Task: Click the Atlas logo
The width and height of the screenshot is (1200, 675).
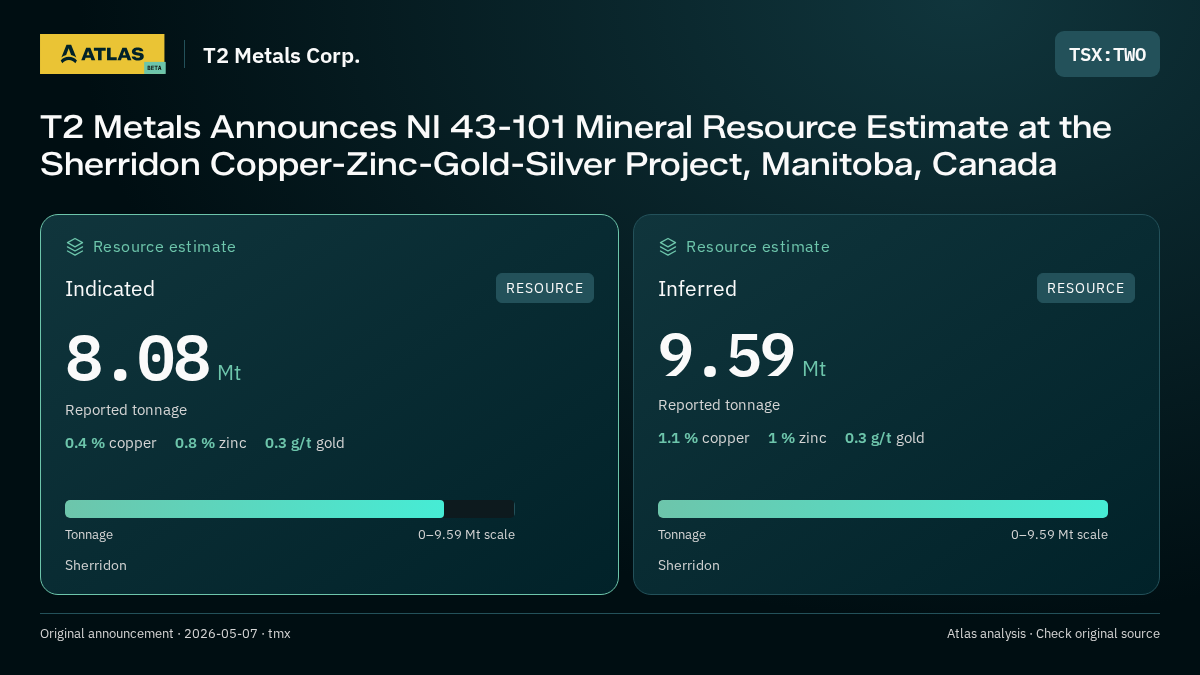Action: point(102,54)
